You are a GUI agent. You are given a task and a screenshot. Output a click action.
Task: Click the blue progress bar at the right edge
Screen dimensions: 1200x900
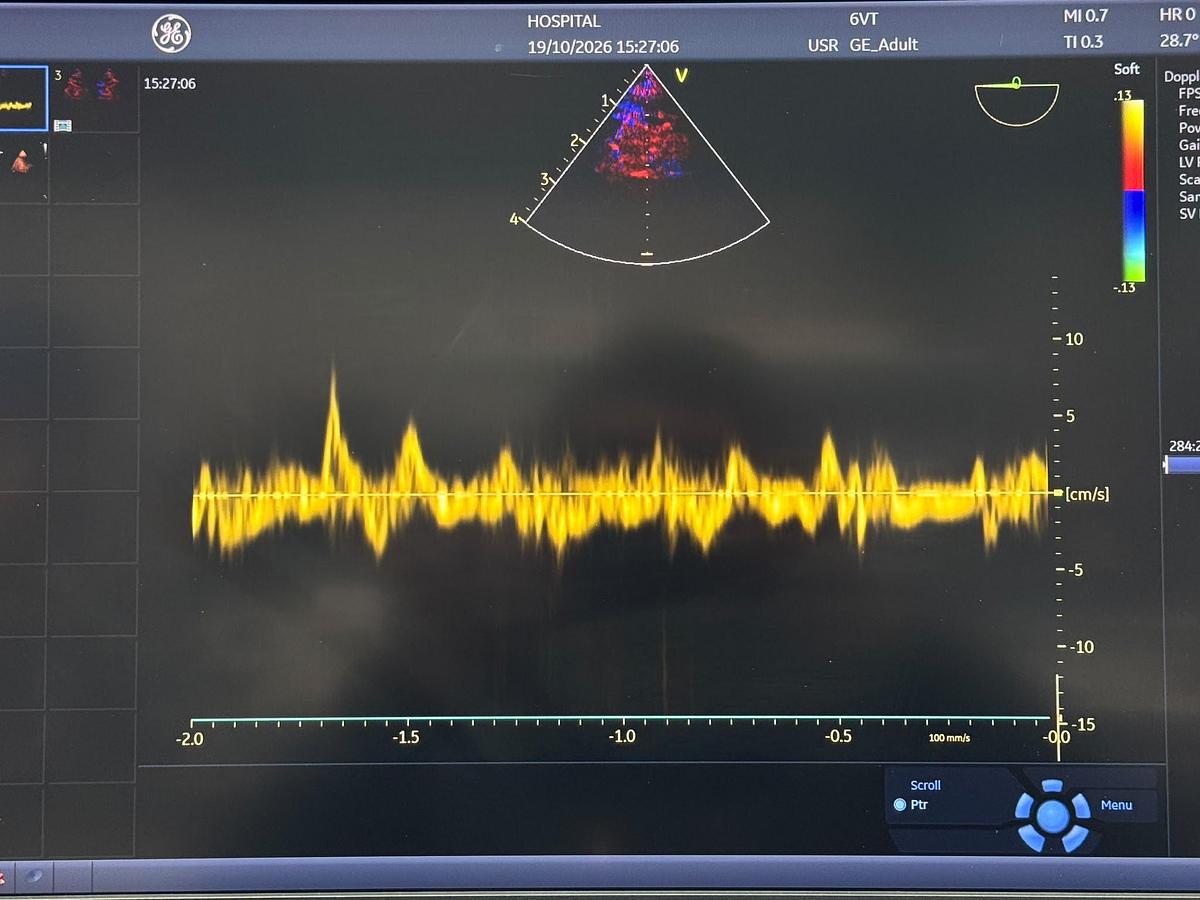click(1183, 465)
